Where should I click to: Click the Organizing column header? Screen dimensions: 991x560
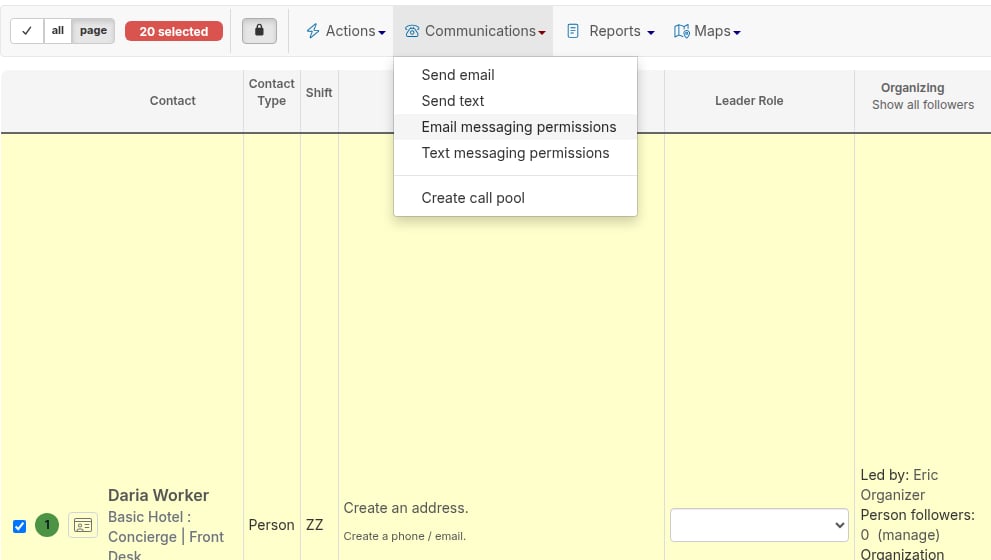point(913,88)
